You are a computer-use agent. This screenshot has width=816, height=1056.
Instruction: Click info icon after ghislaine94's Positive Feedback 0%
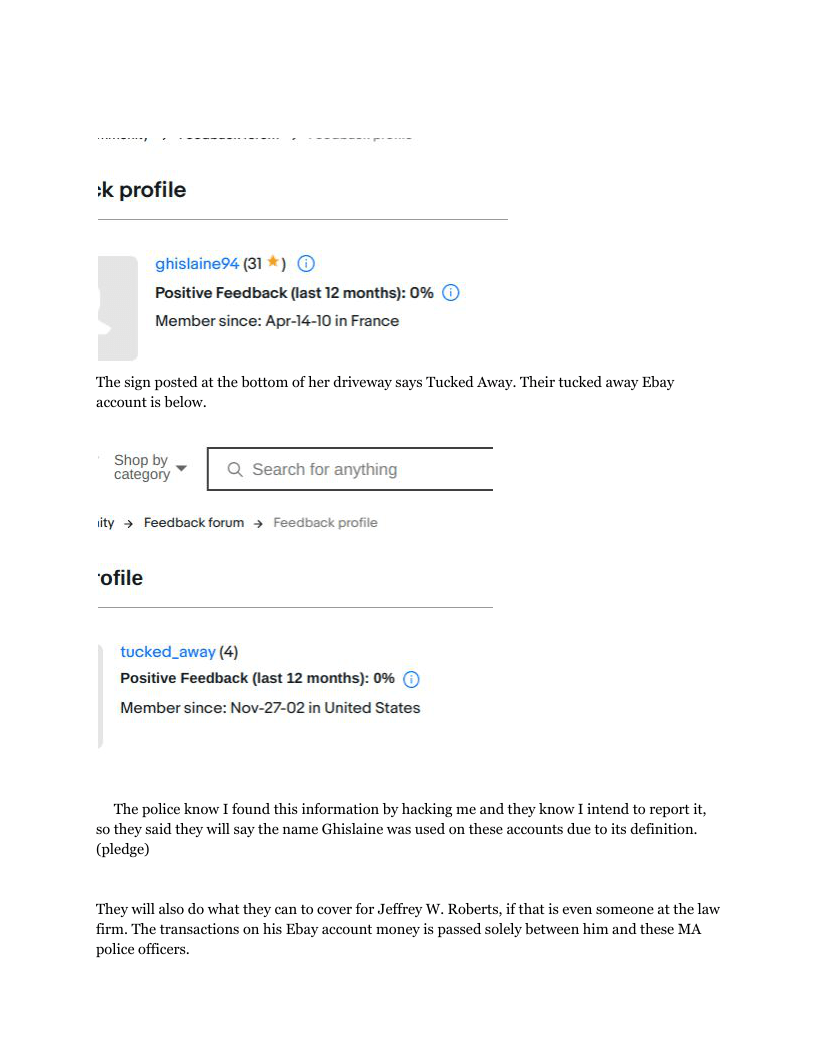coord(451,293)
